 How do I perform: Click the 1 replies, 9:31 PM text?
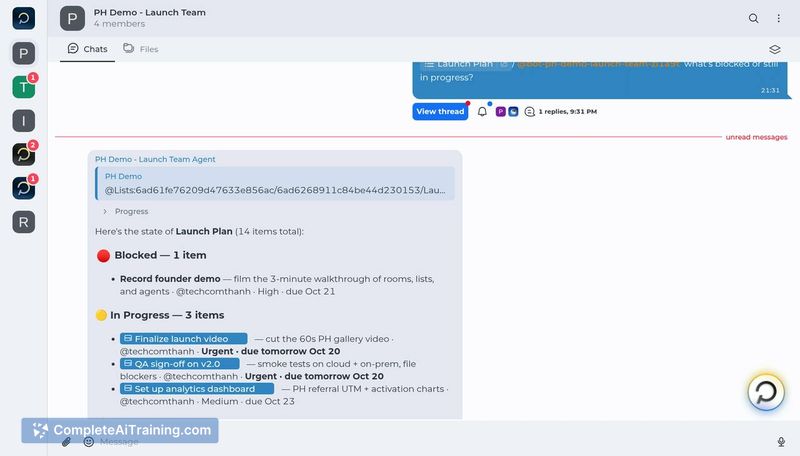tap(568, 111)
